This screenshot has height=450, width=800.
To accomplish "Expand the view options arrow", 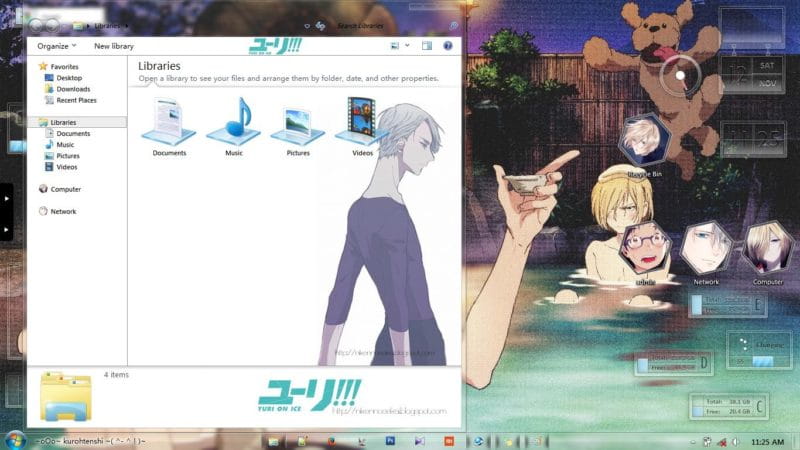I will (x=407, y=46).
